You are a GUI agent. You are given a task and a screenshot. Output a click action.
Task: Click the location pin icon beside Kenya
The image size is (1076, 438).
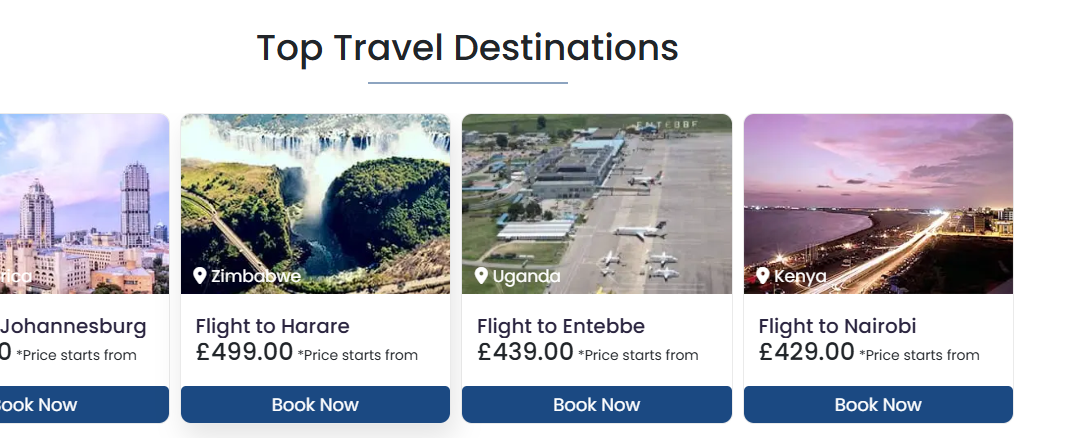tap(763, 276)
